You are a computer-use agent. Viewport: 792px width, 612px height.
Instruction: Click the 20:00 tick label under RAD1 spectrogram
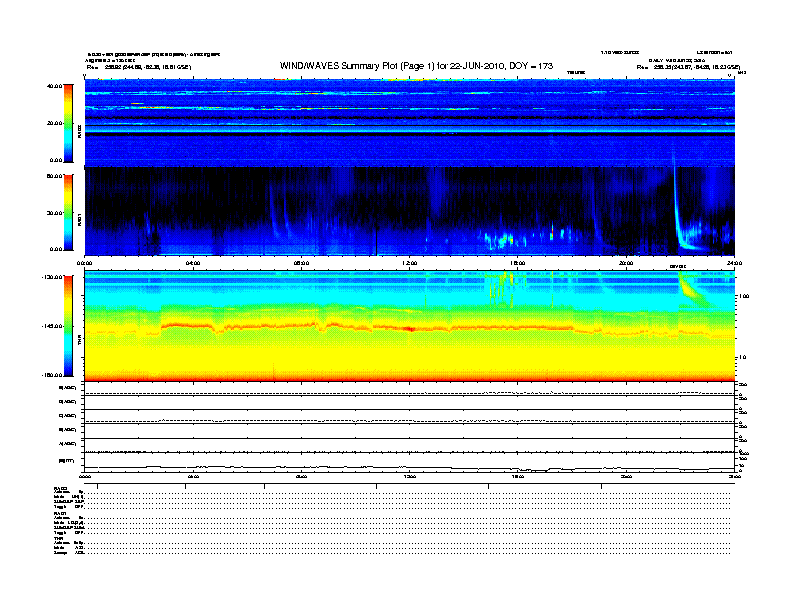(626, 263)
